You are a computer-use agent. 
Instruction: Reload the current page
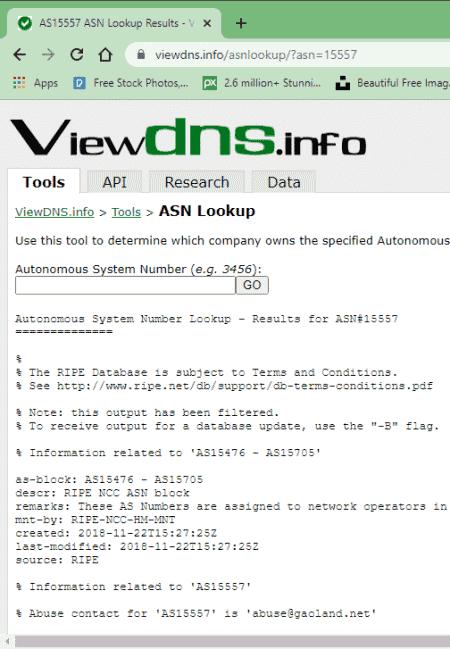pyautogui.click(x=77, y=55)
